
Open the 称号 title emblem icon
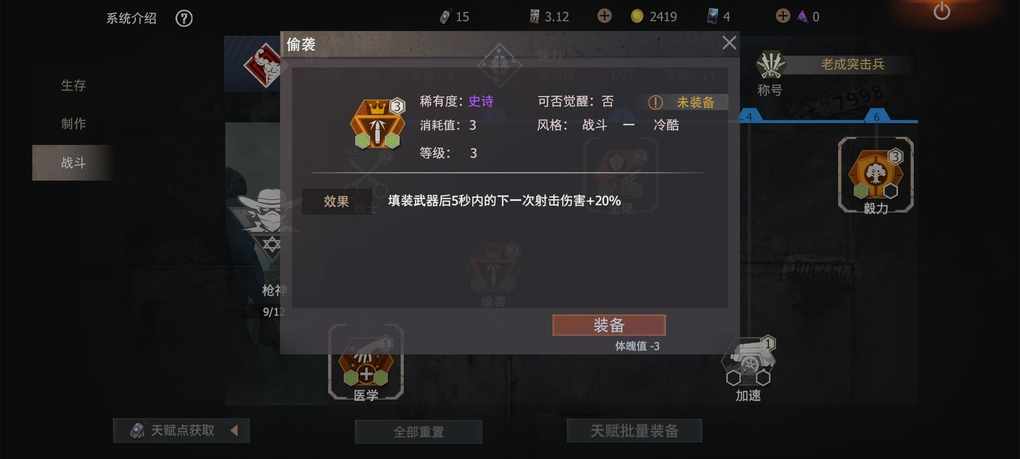click(771, 65)
